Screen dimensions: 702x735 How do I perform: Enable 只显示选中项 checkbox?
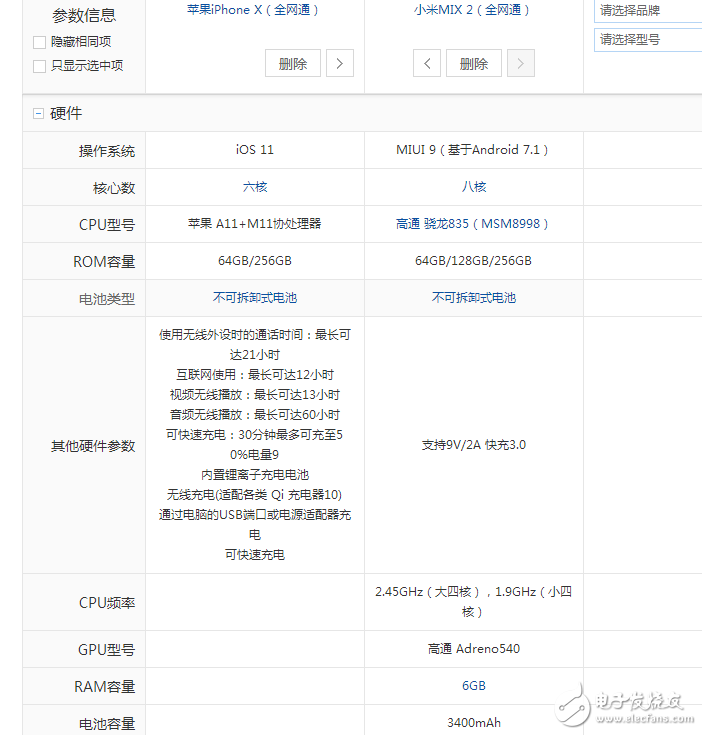[x=39, y=66]
